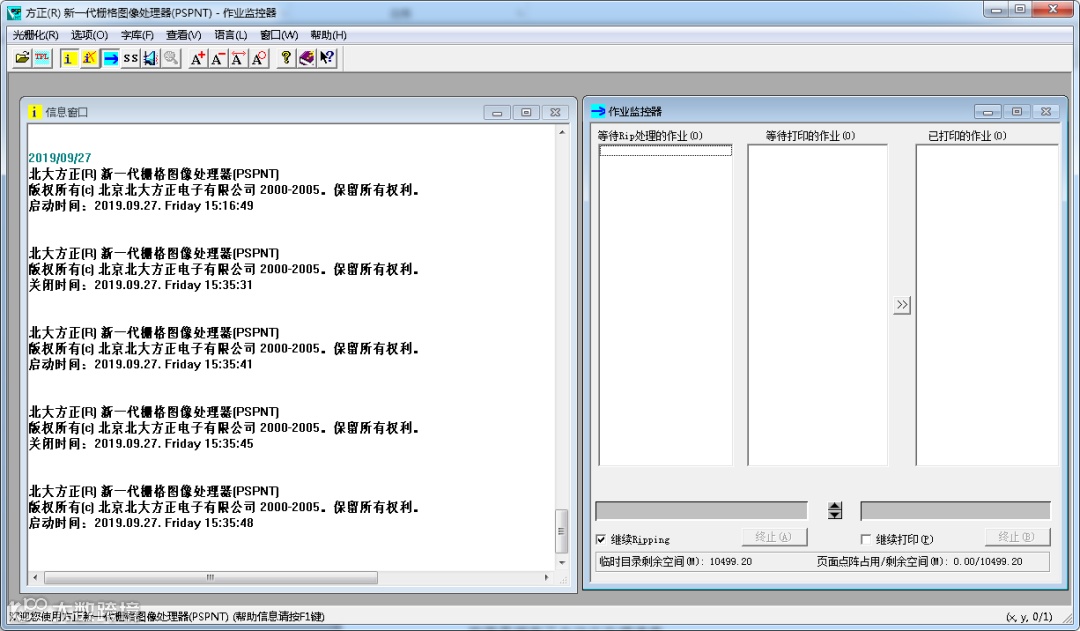Click the A plus add font icon
The height and width of the screenshot is (631, 1080).
pyautogui.click(x=198, y=58)
